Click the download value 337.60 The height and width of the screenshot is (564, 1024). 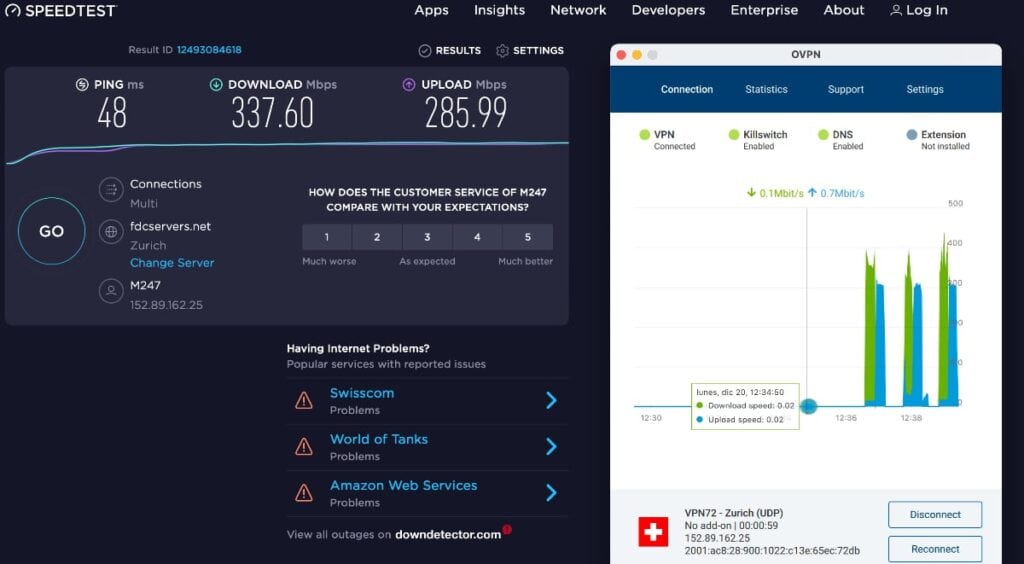[272, 113]
